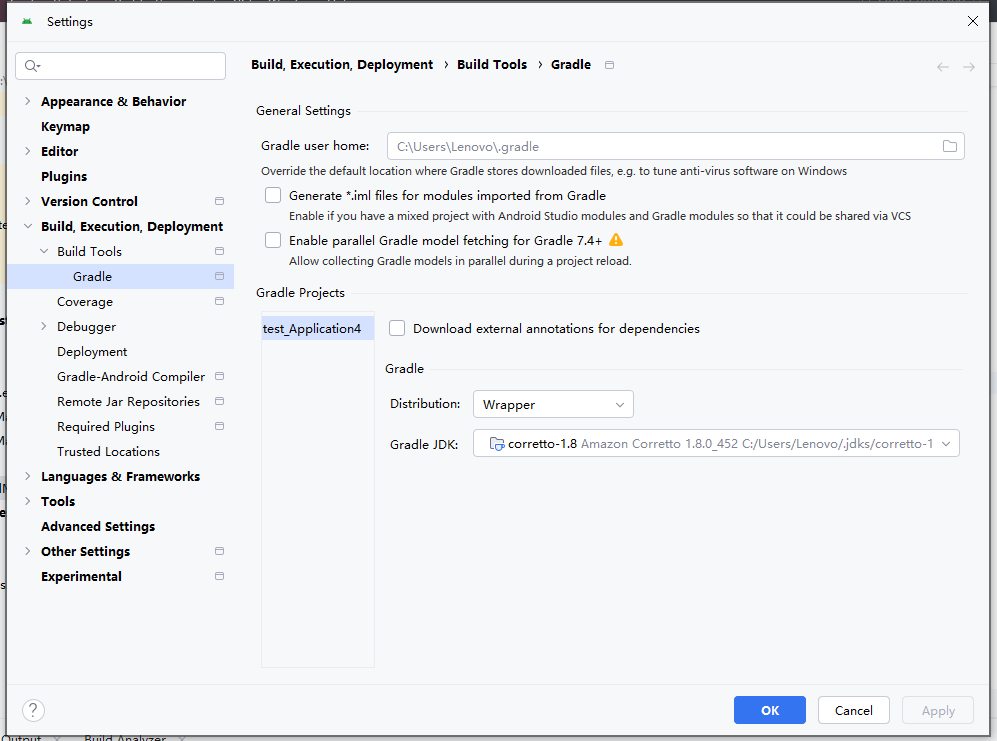Click the back navigation arrow

tap(942, 67)
